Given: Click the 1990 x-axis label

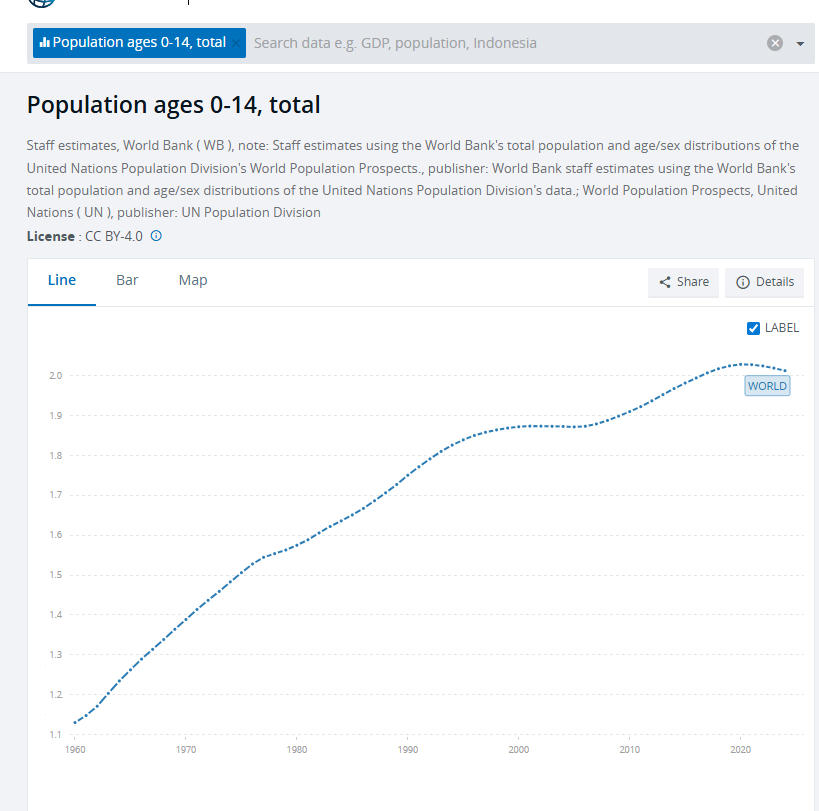Looking at the screenshot, I should (407, 749).
